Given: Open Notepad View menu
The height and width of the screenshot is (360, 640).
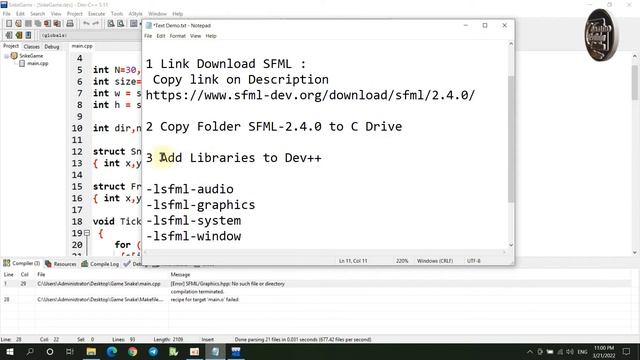Looking at the screenshot, I should click(196, 36).
